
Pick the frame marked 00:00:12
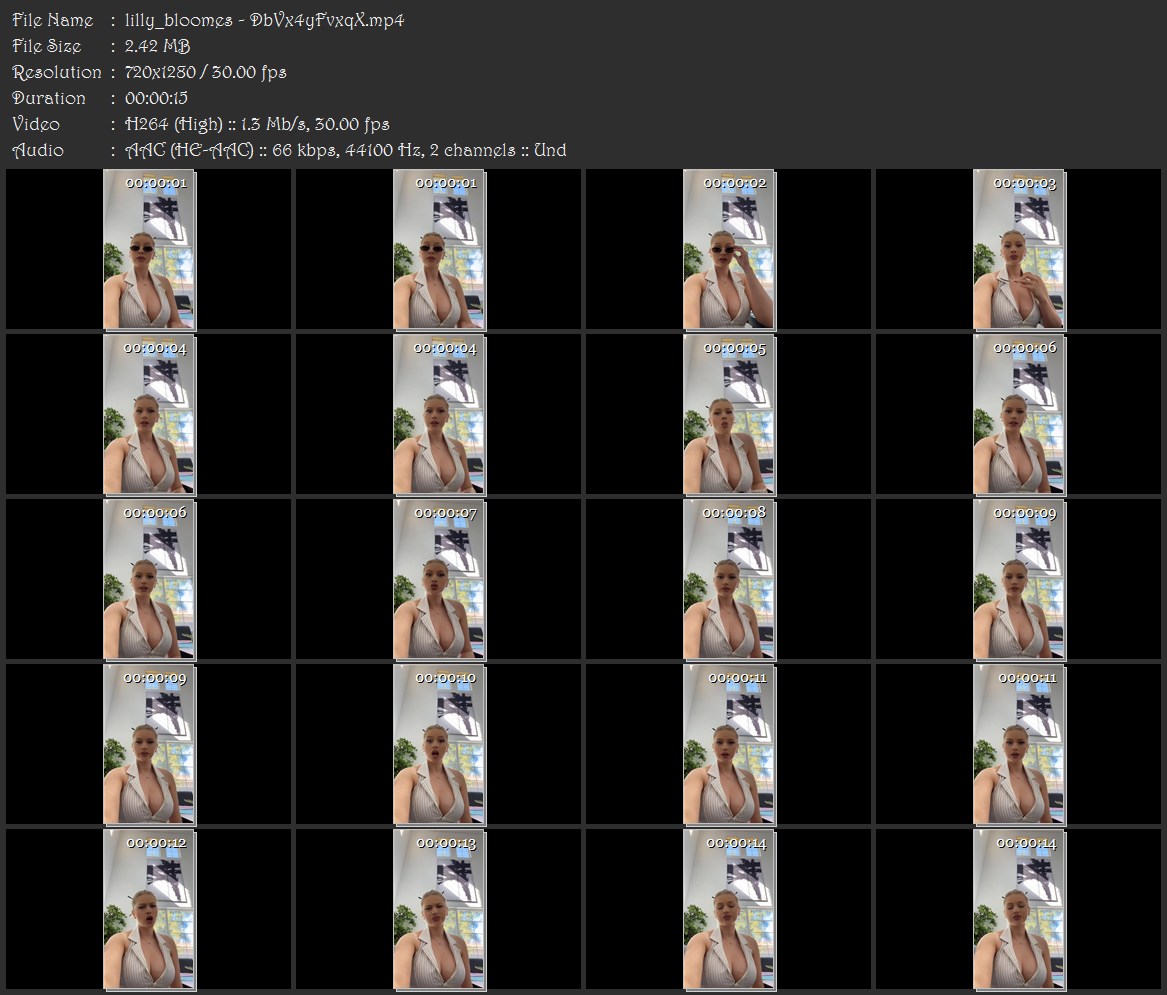(149, 910)
